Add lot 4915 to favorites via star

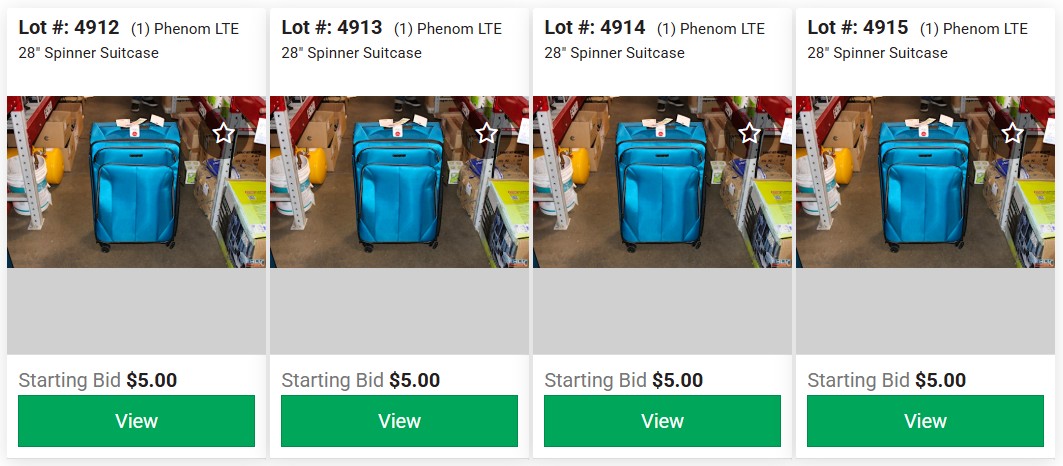[x=1012, y=133]
